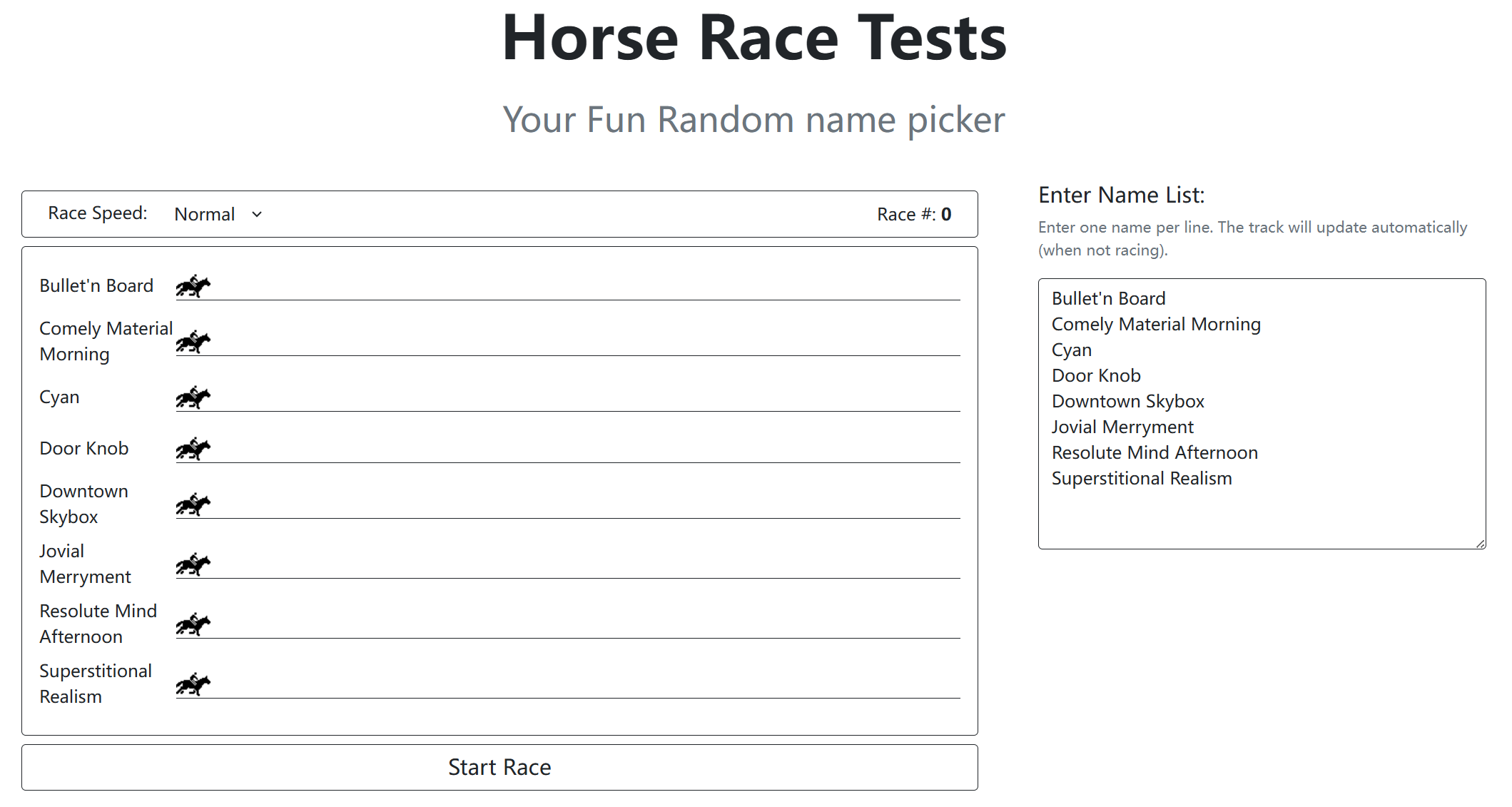Select the Downtown Skybox horse icon
The image size is (1512, 807).
click(x=193, y=504)
